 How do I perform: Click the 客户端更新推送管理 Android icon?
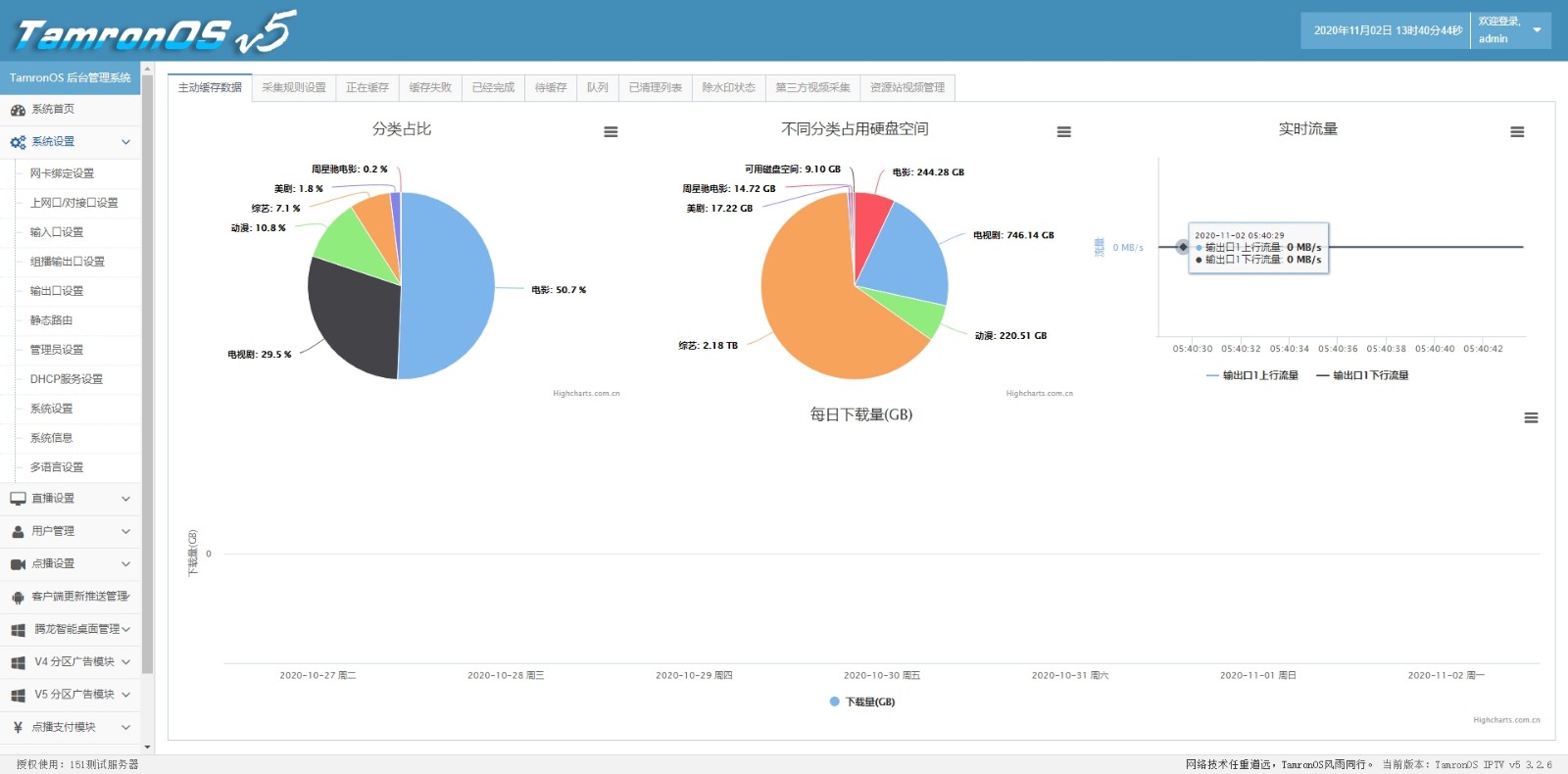tap(18, 597)
